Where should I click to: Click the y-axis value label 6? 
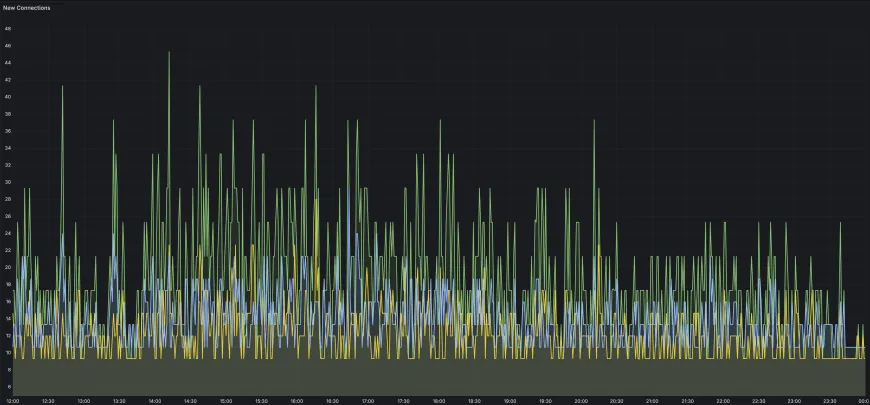[8, 386]
